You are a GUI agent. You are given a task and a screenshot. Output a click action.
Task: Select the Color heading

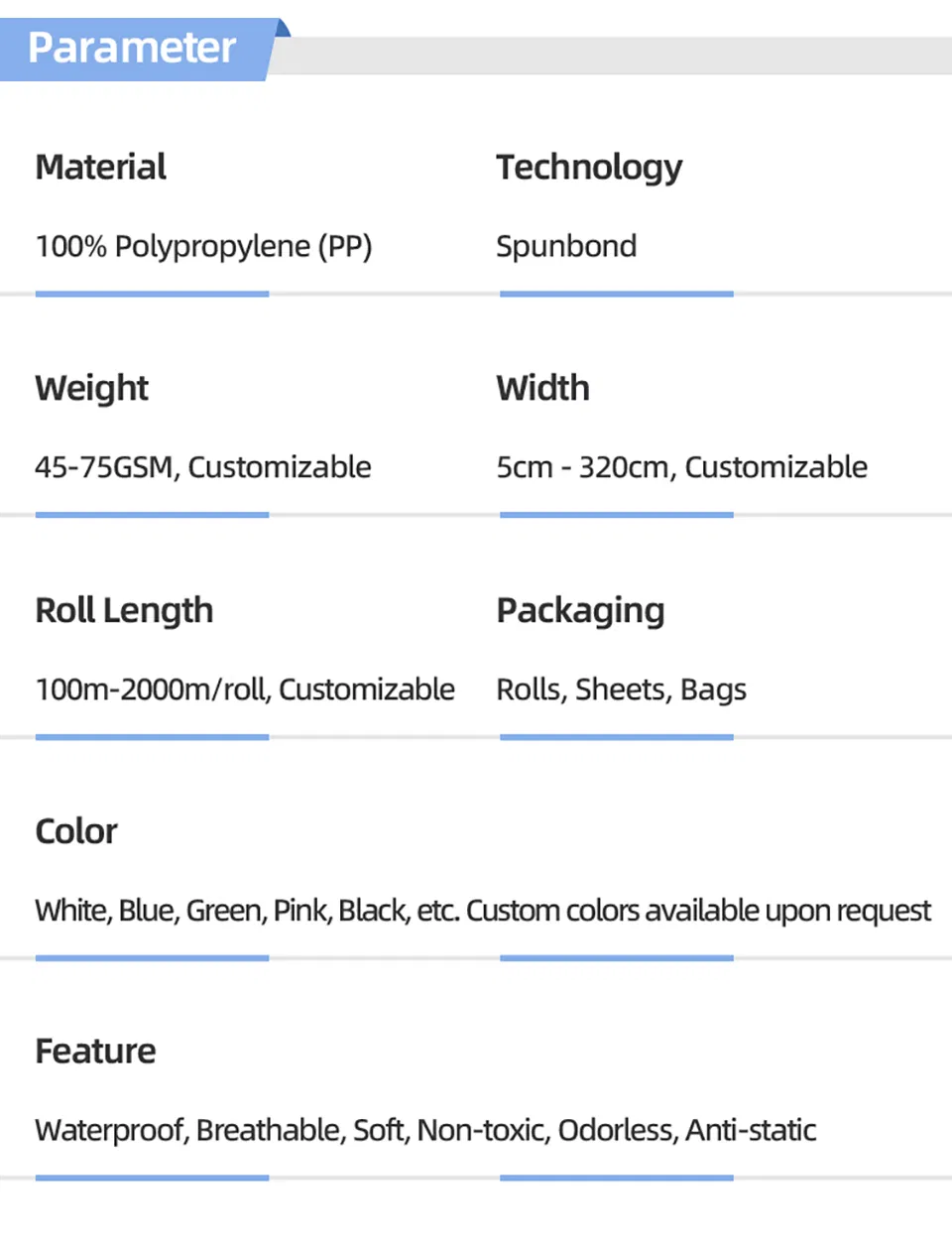click(76, 831)
